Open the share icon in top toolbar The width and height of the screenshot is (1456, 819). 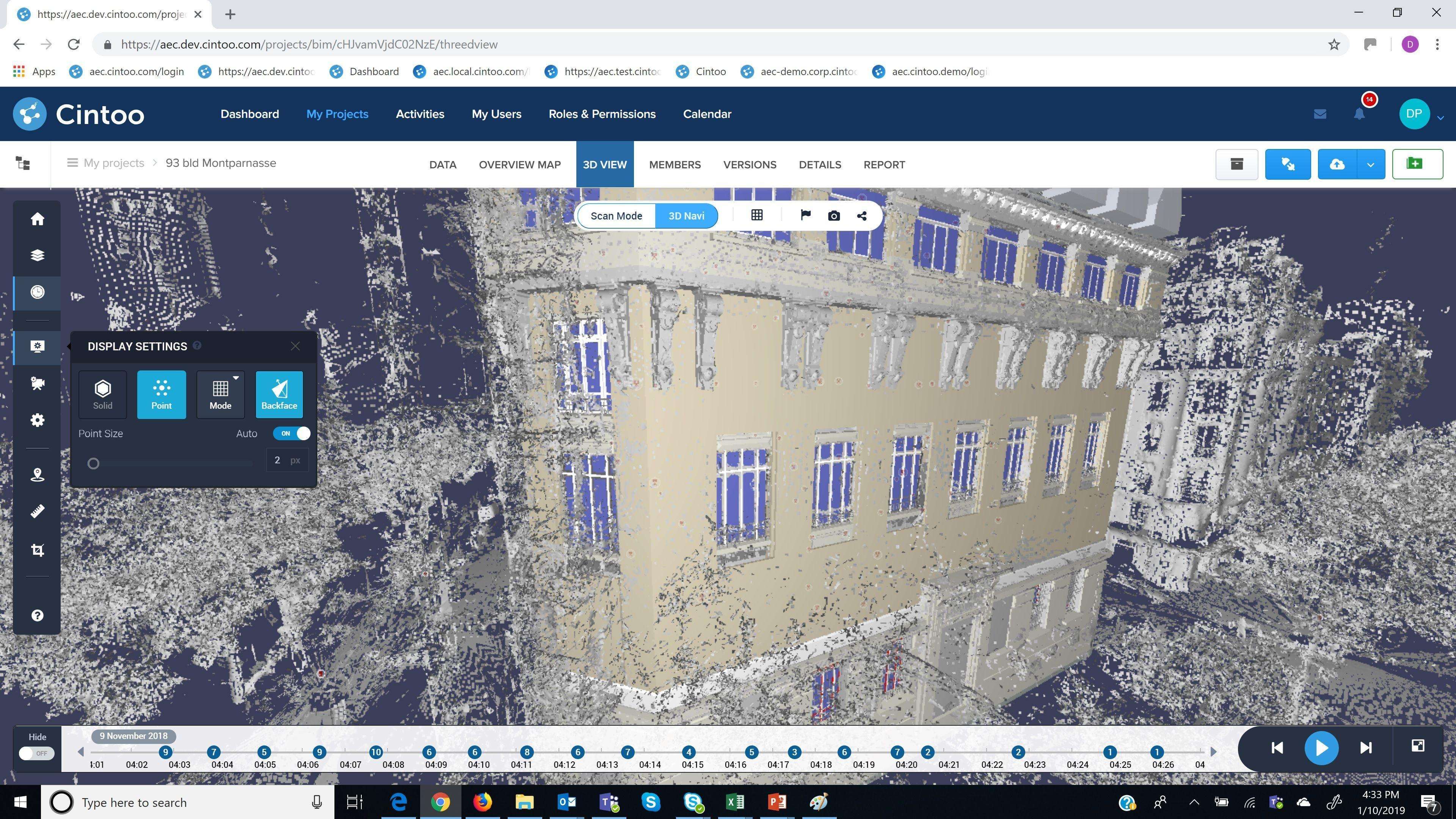pos(862,216)
